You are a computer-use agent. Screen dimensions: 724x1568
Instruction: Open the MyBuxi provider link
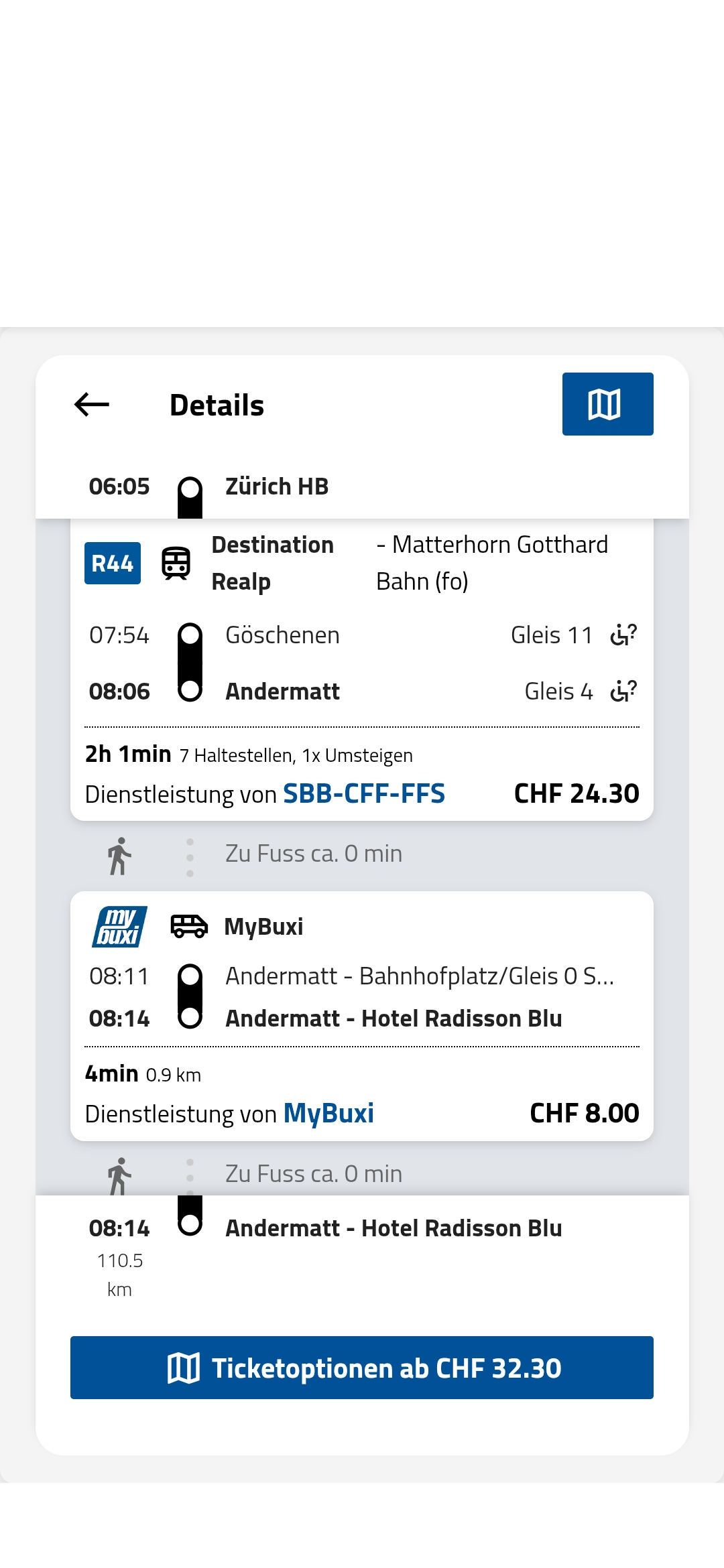tap(328, 1113)
